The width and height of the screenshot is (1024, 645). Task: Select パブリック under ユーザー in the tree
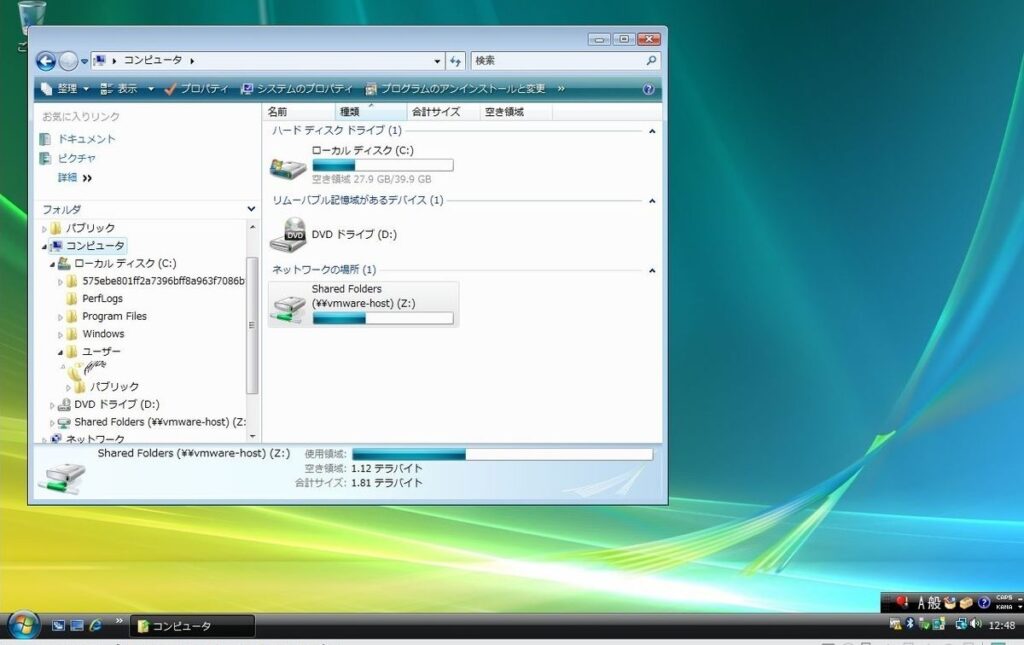coord(106,387)
